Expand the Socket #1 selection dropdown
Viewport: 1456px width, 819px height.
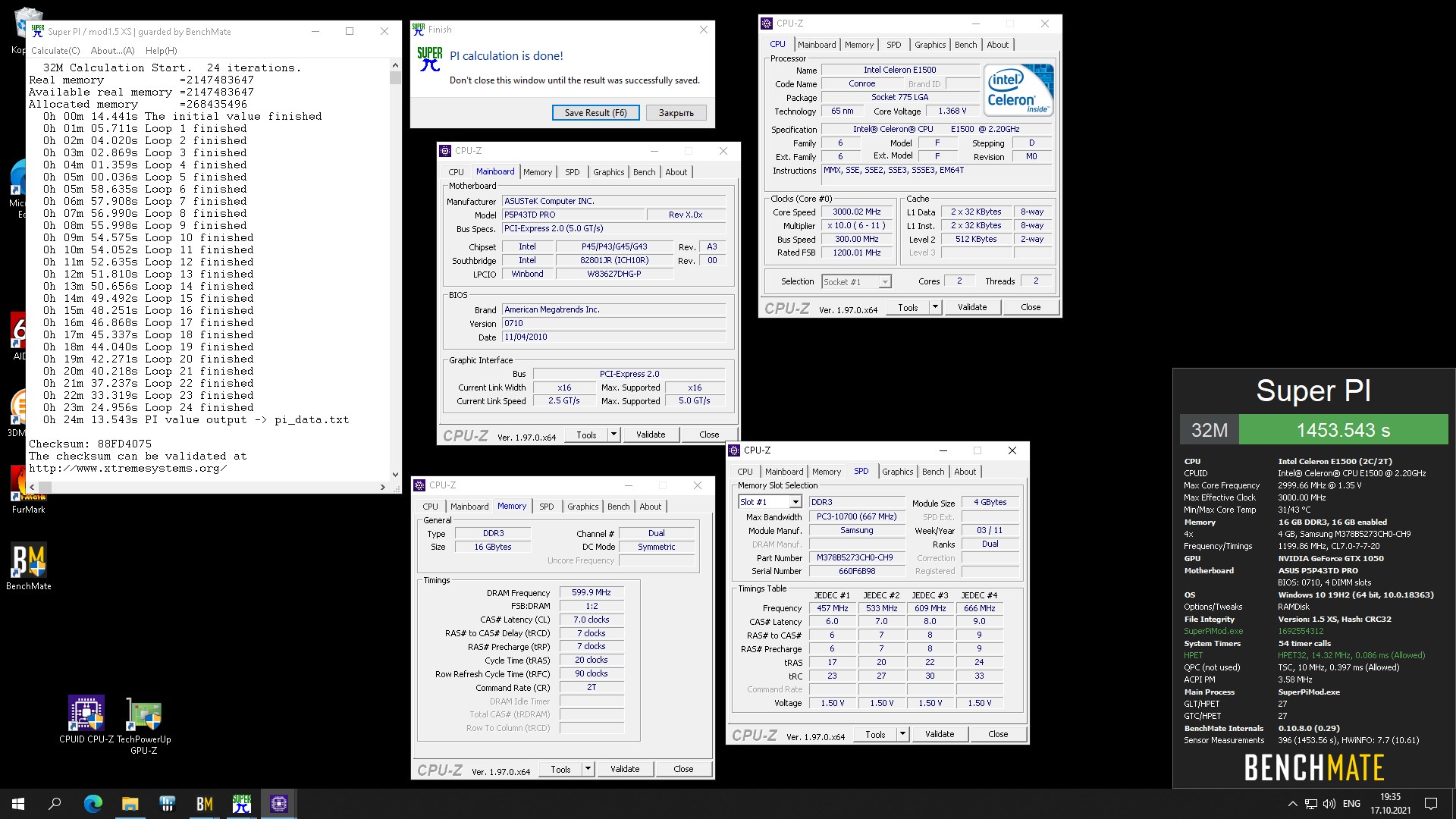pos(884,282)
